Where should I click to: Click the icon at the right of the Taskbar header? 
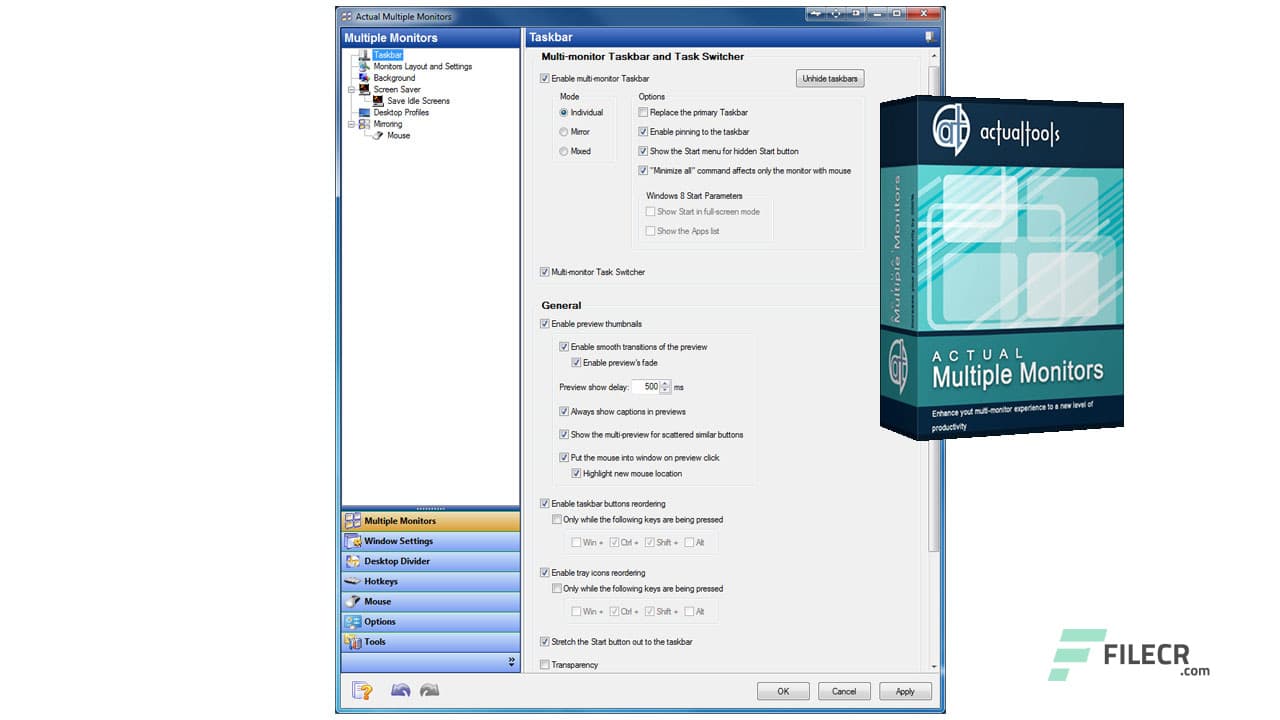tap(929, 37)
